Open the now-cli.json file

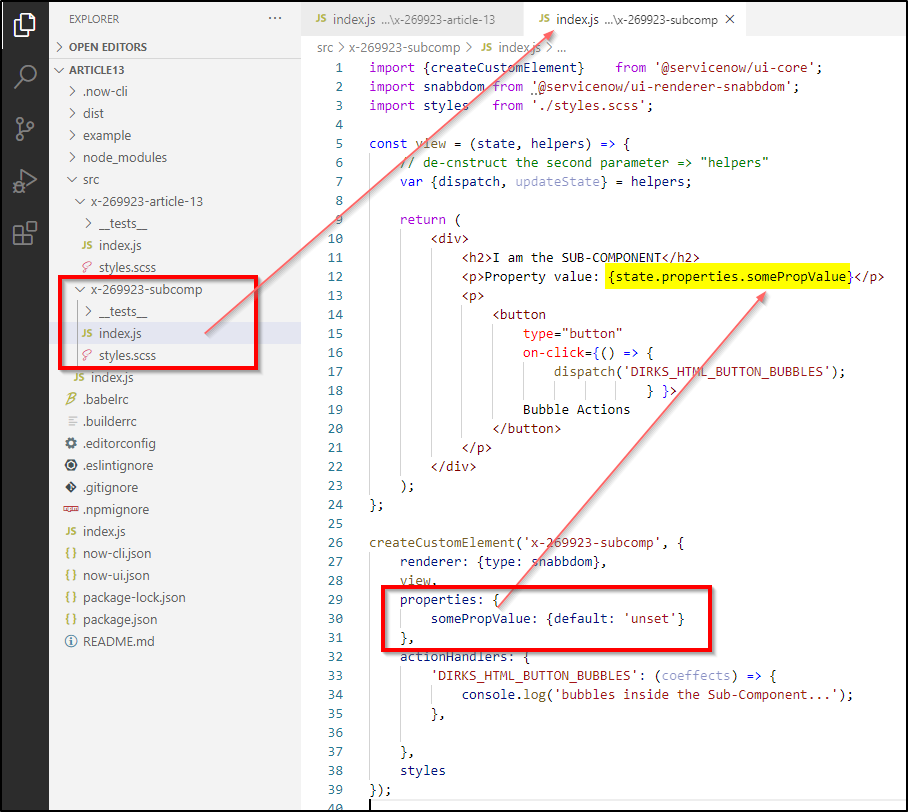(x=117, y=554)
